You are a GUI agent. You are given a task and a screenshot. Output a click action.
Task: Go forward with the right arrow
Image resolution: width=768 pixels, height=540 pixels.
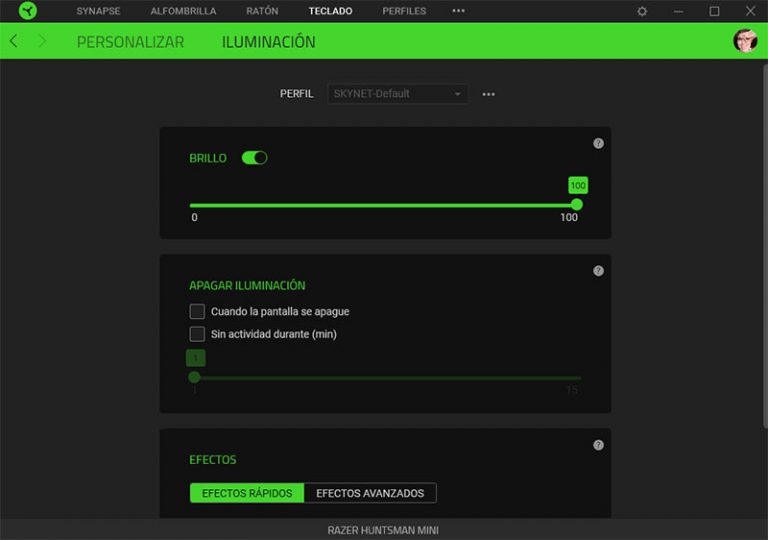42,41
